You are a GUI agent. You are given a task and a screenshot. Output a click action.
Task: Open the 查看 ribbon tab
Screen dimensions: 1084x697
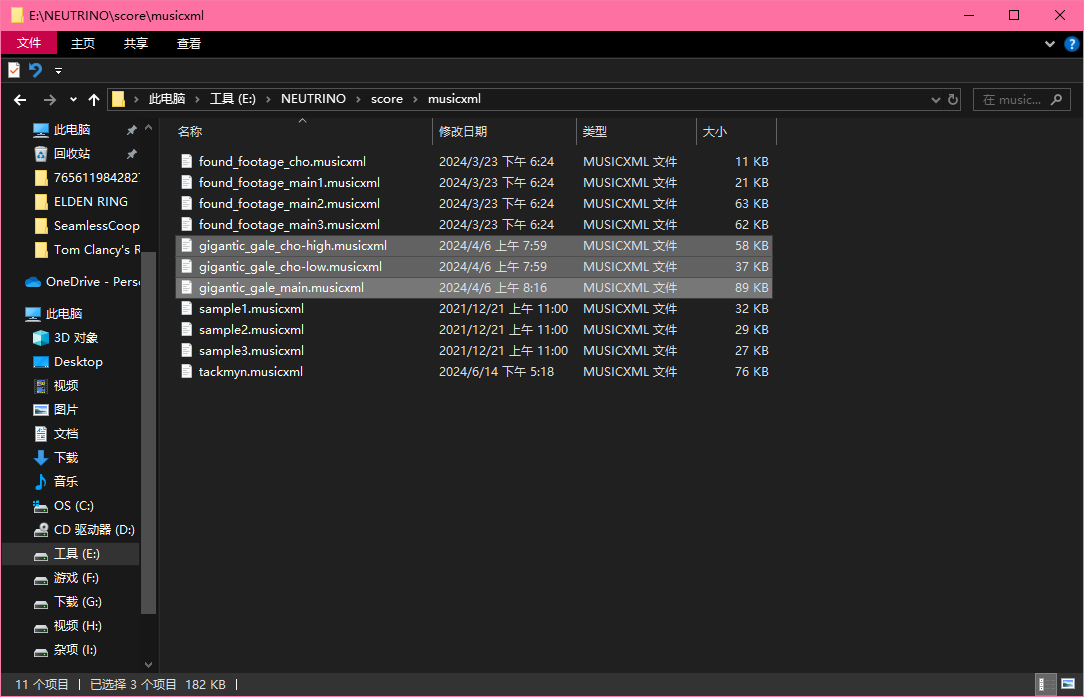point(189,44)
